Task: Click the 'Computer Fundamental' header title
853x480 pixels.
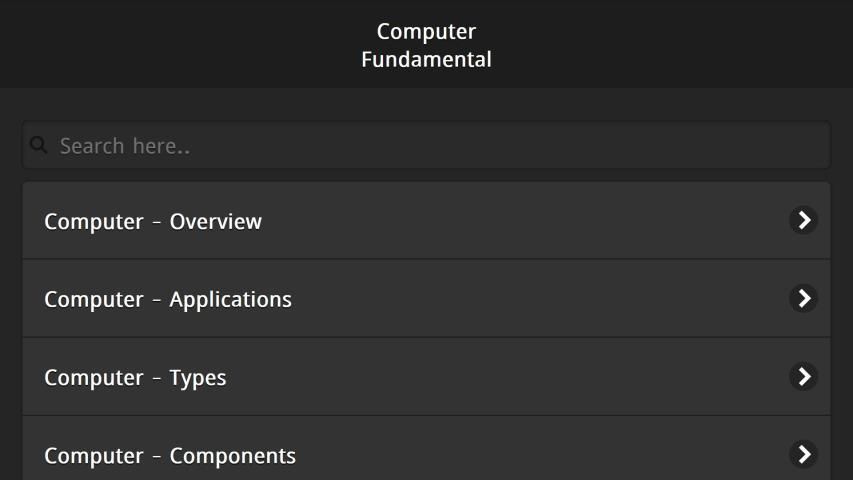Action: point(426,45)
